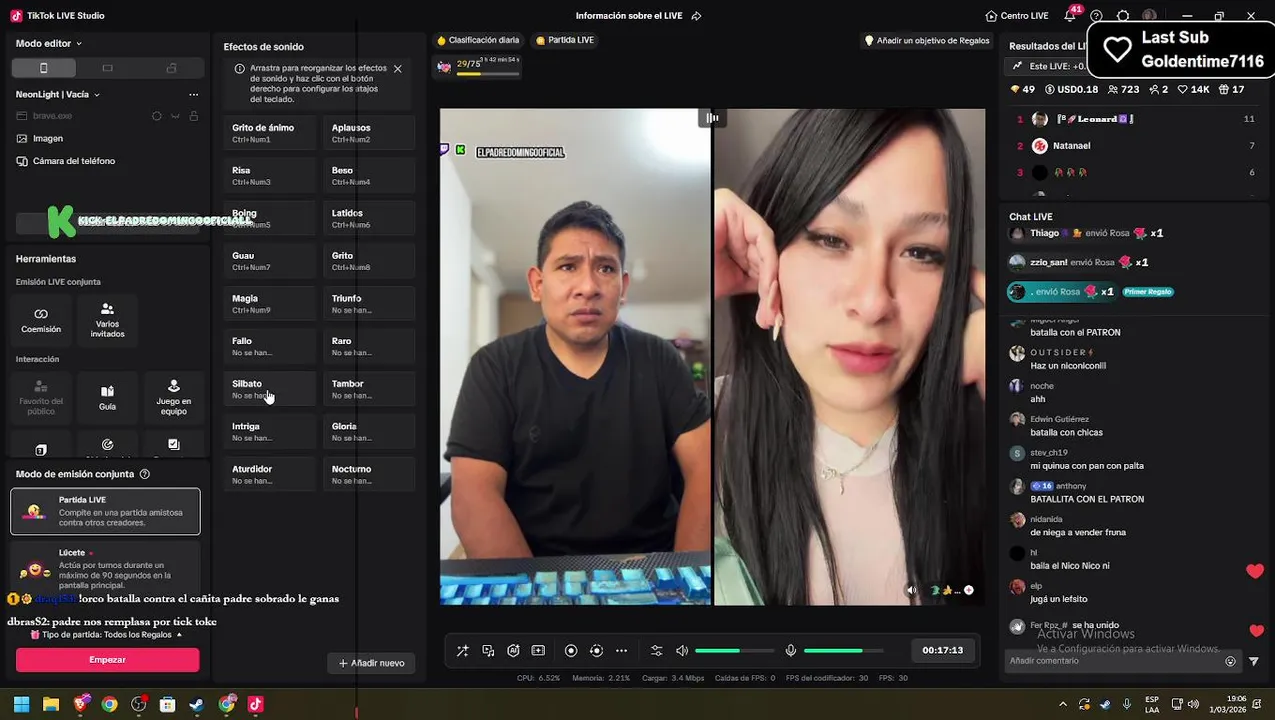This screenshot has width=1275, height=720.
Task: Open emoji picker in comment box
Action: (1230, 661)
